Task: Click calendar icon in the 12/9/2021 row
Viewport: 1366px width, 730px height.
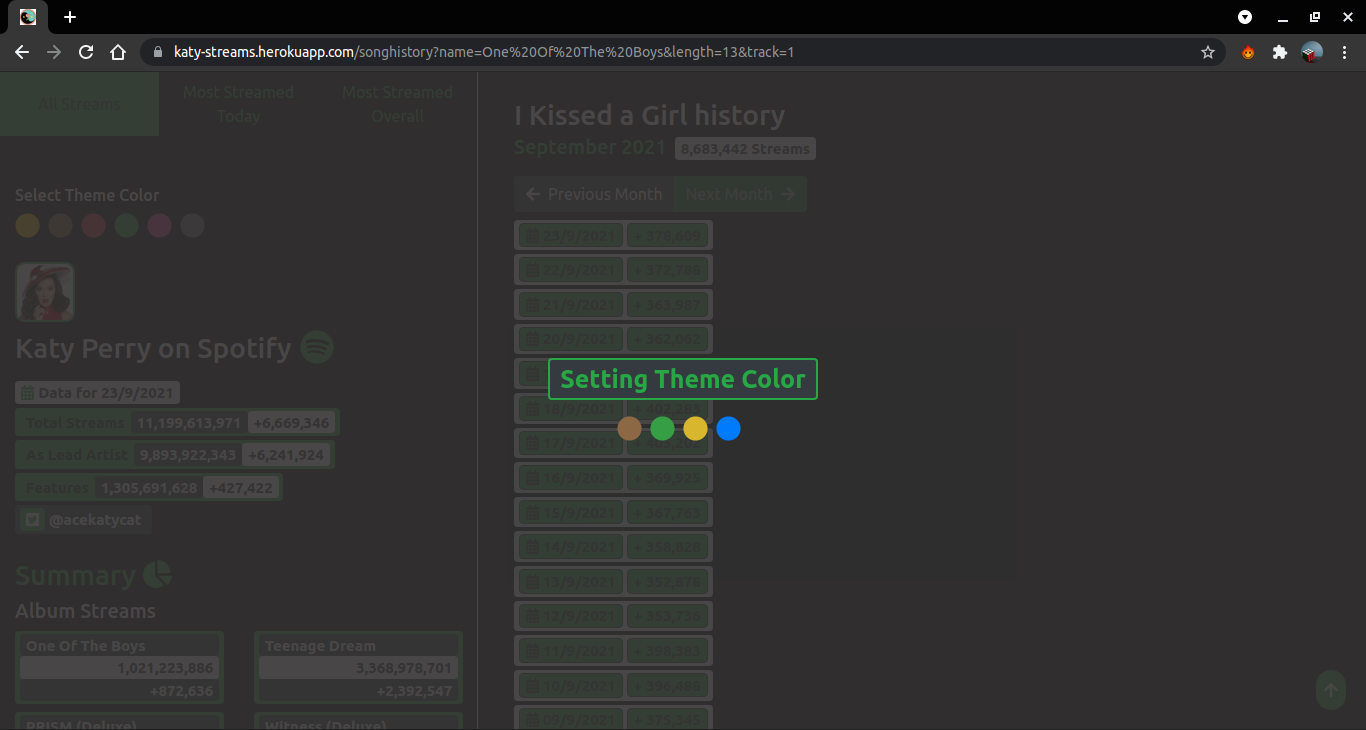Action: click(533, 617)
